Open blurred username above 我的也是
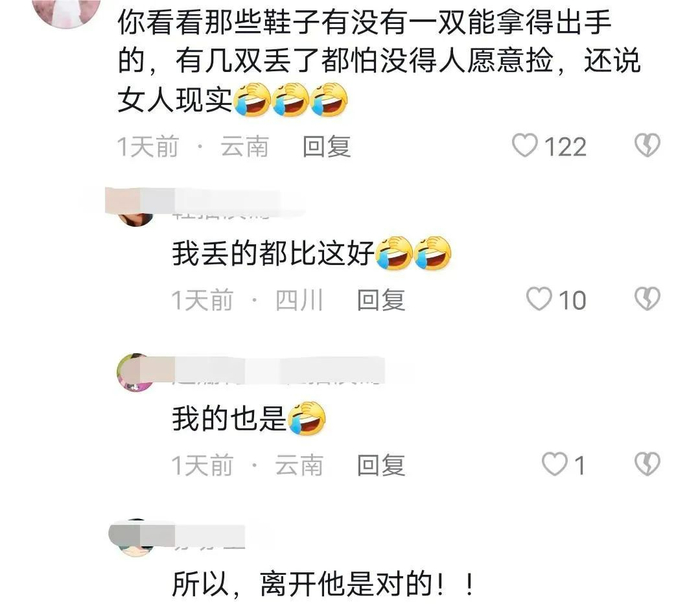The image size is (700, 604). pos(277,371)
